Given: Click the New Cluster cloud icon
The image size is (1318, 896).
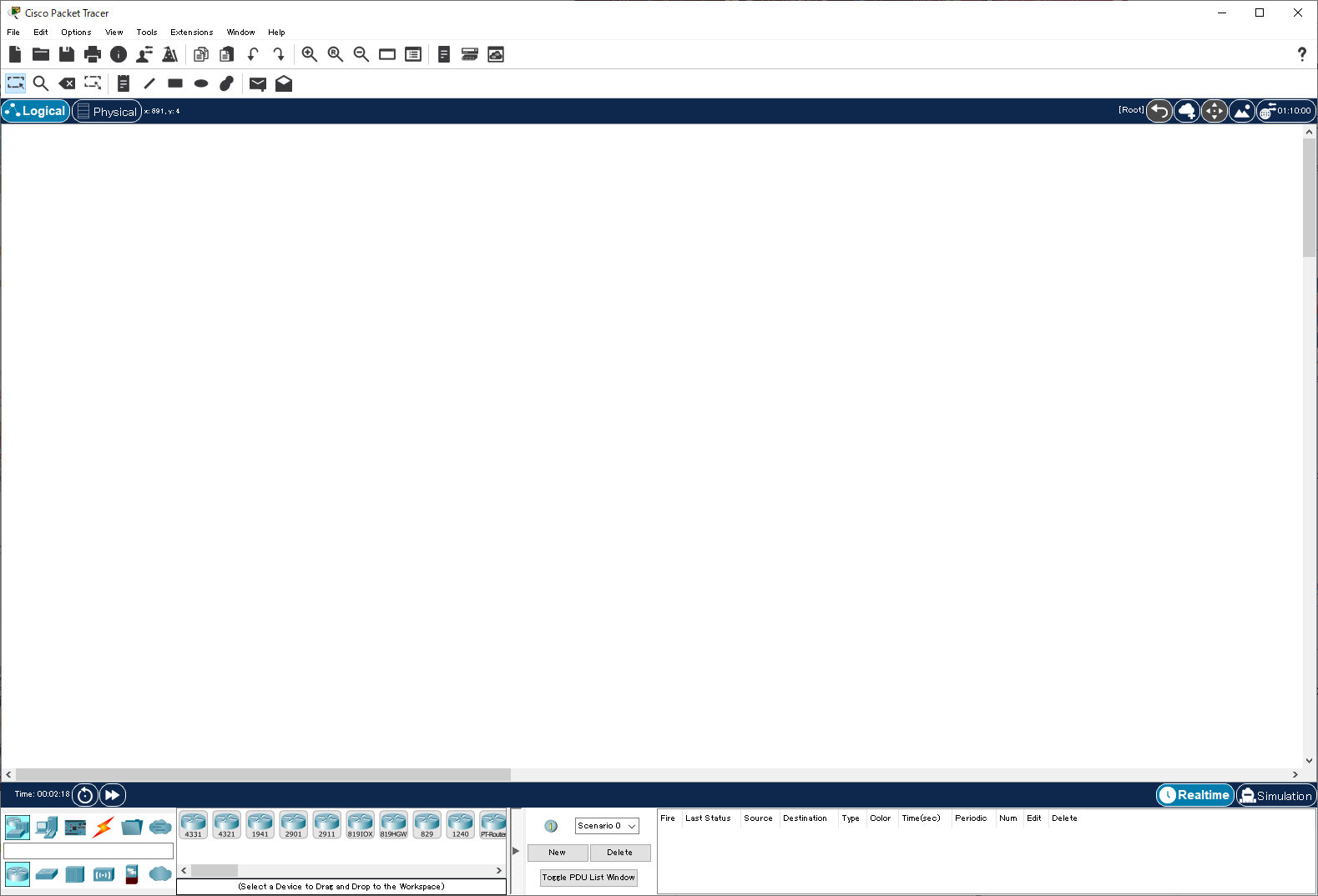Looking at the screenshot, I should 1186,111.
